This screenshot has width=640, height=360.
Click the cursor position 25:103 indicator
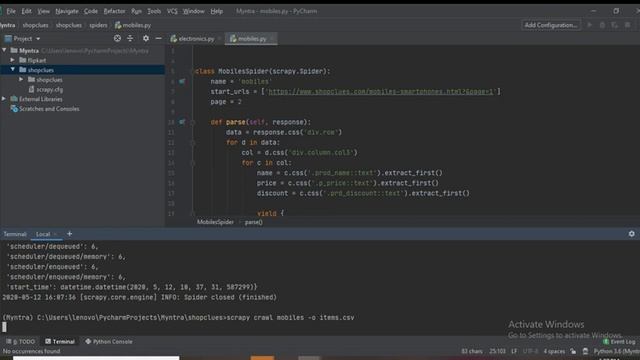[x=497, y=351]
